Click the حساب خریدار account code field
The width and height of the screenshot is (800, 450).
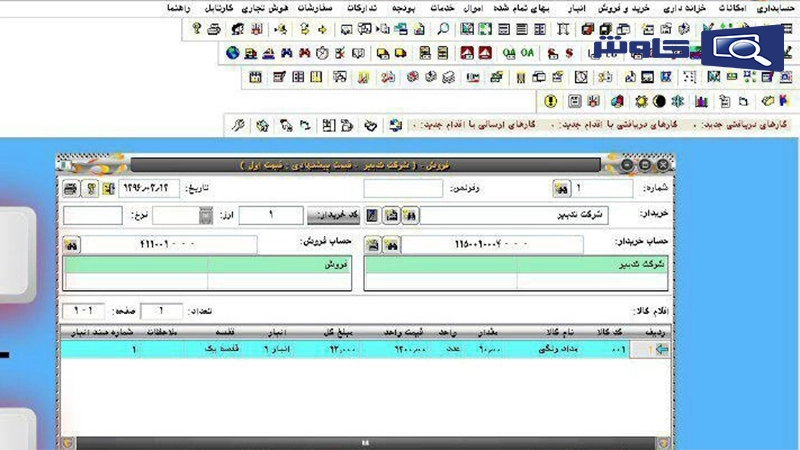pyautogui.click(x=492, y=245)
